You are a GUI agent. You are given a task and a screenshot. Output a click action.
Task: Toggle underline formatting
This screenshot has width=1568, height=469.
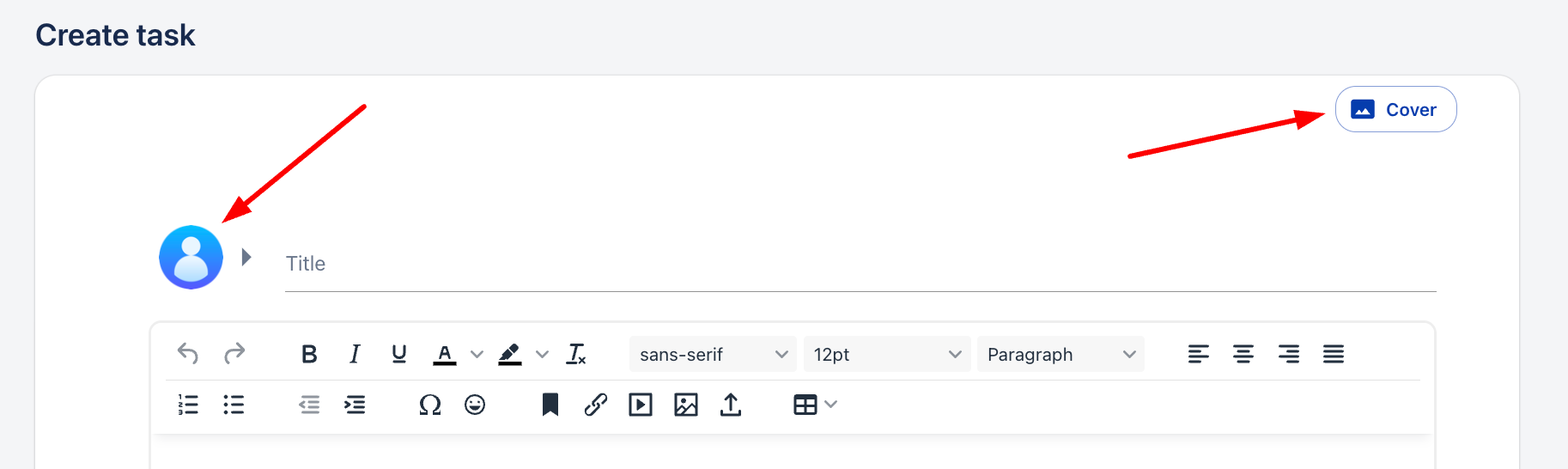[399, 354]
